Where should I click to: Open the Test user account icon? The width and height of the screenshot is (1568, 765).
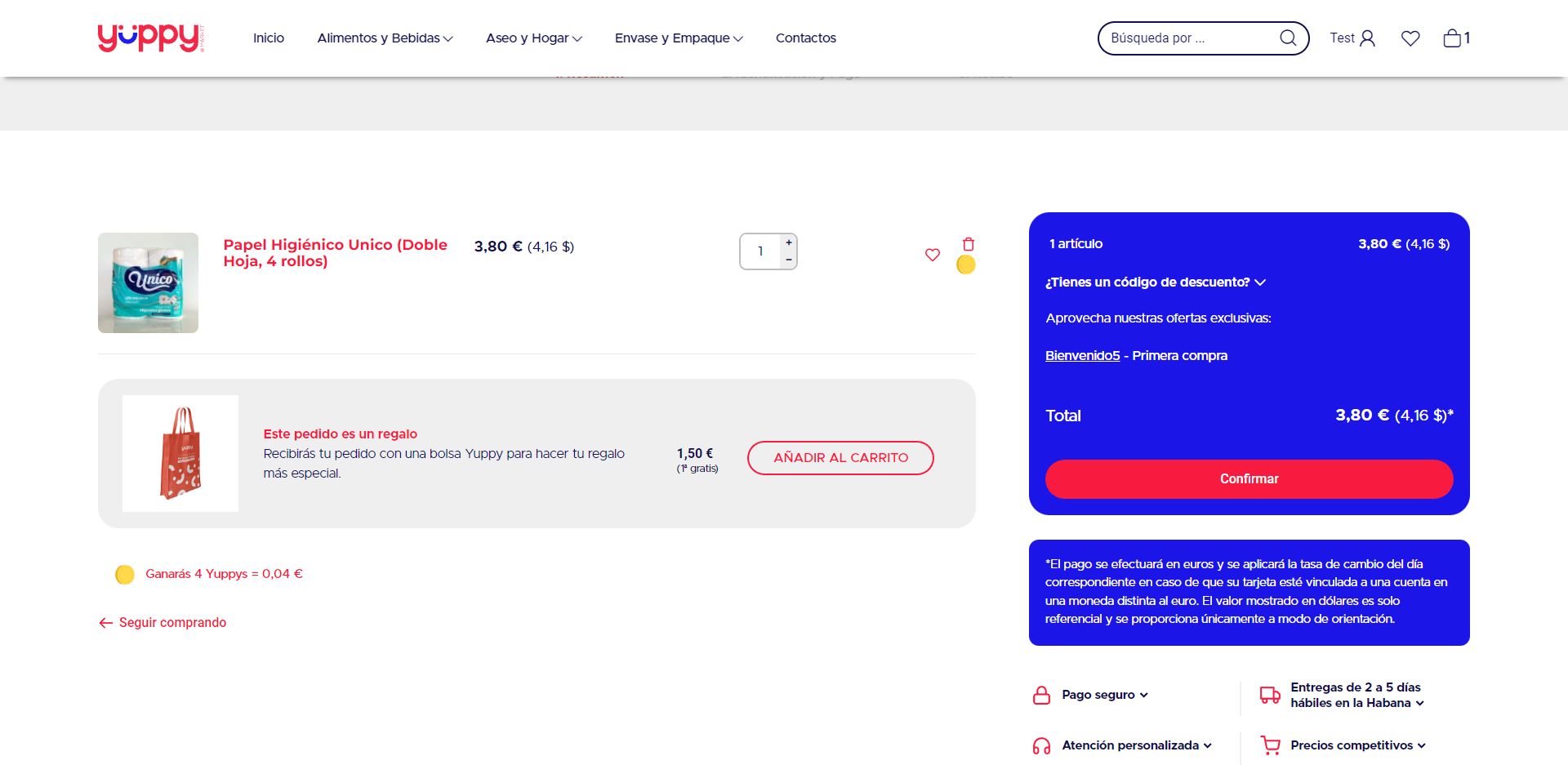[1368, 38]
